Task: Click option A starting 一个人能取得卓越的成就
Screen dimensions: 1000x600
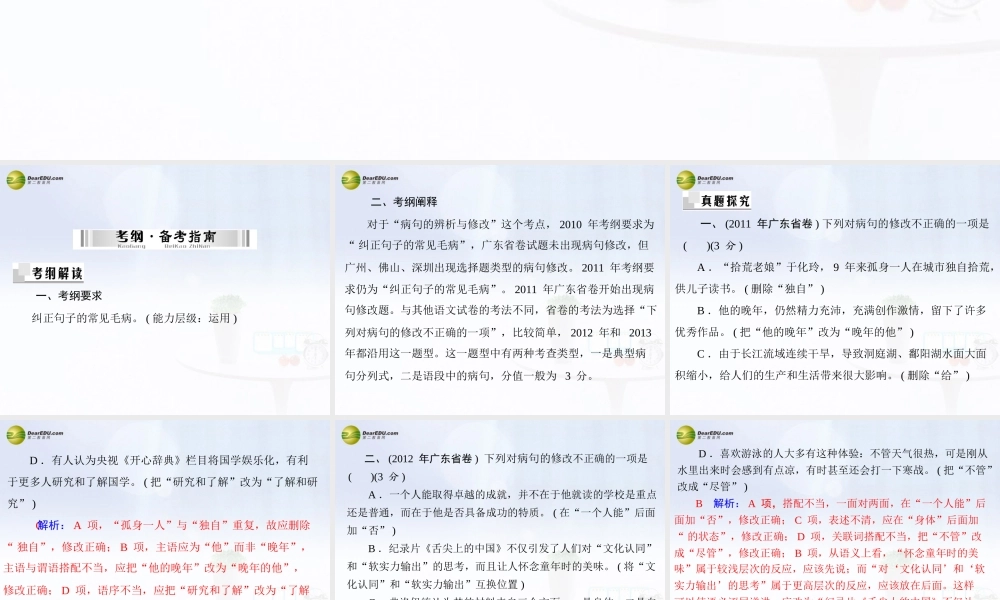Action: point(502,512)
